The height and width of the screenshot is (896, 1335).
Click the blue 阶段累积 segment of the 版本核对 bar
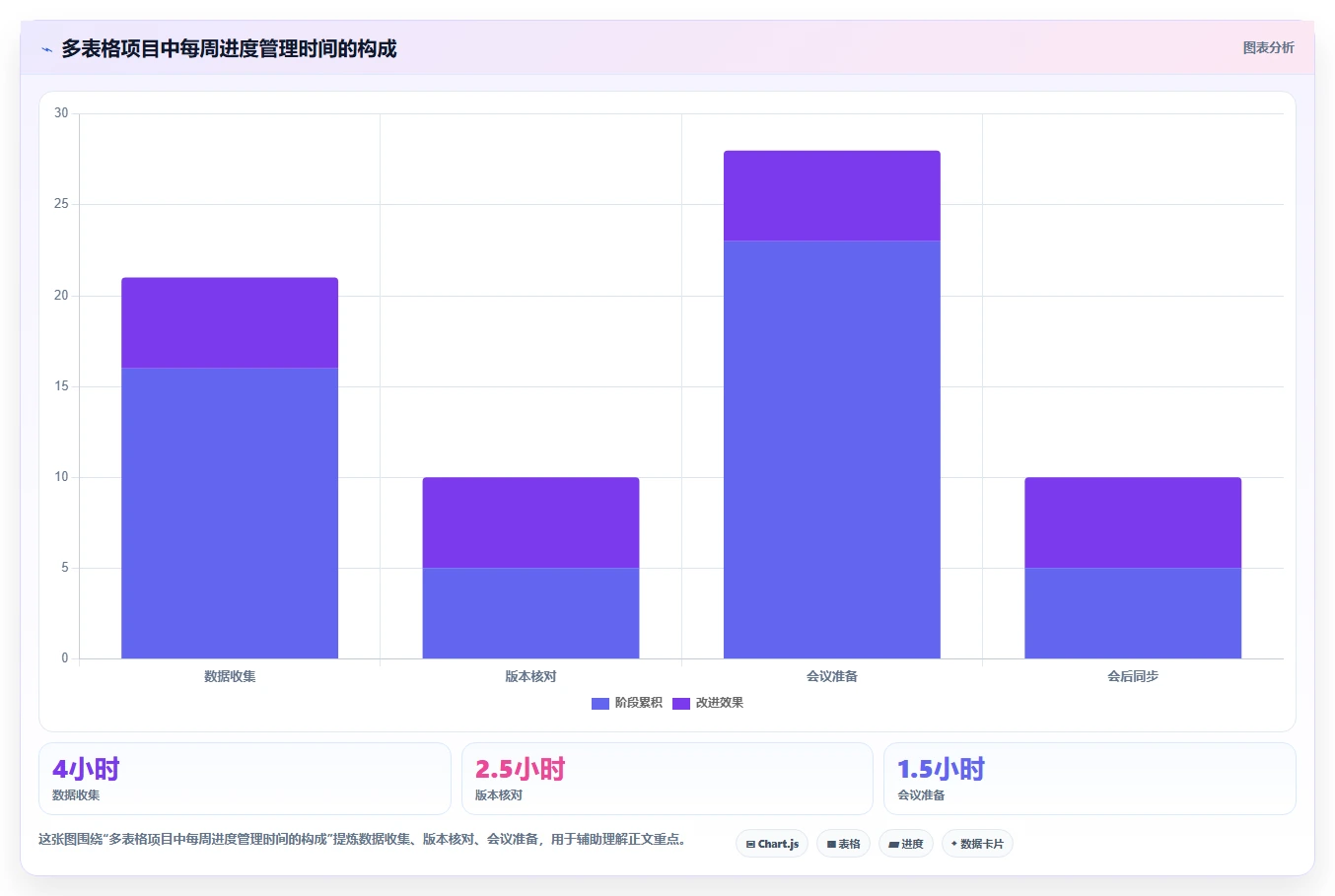[x=530, y=613]
